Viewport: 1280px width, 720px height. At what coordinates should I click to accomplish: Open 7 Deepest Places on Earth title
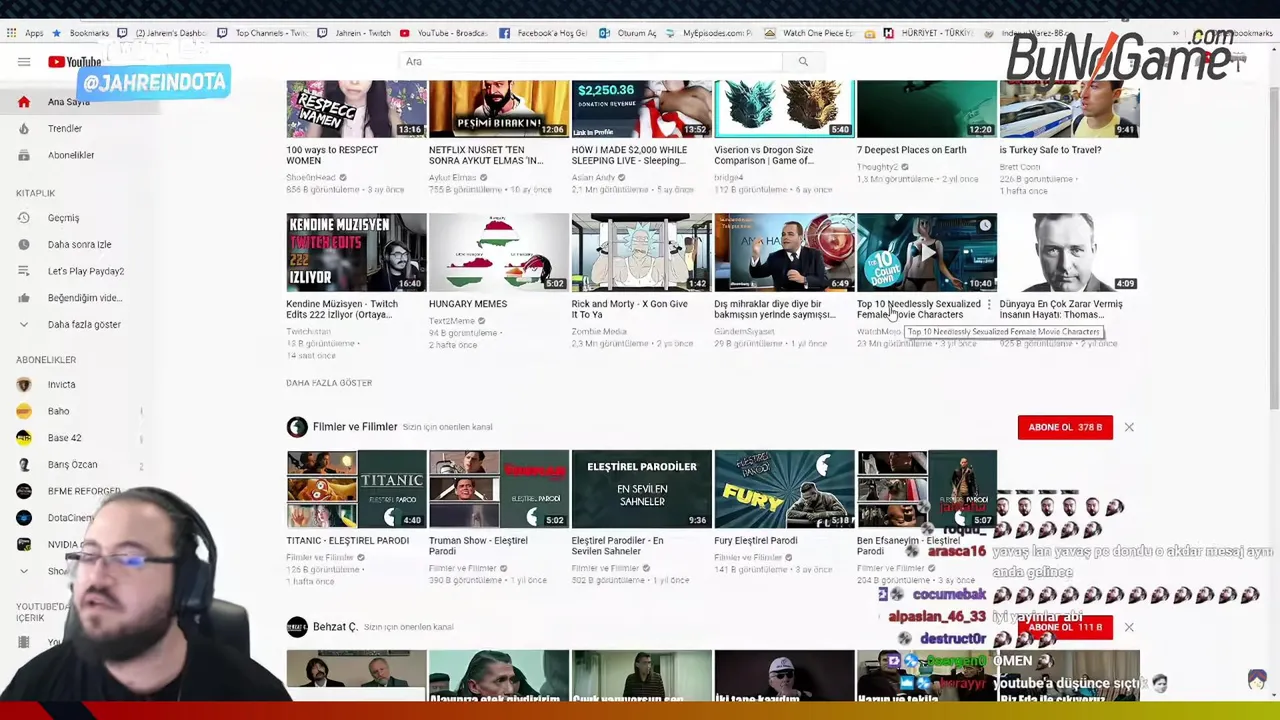[911, 150]
